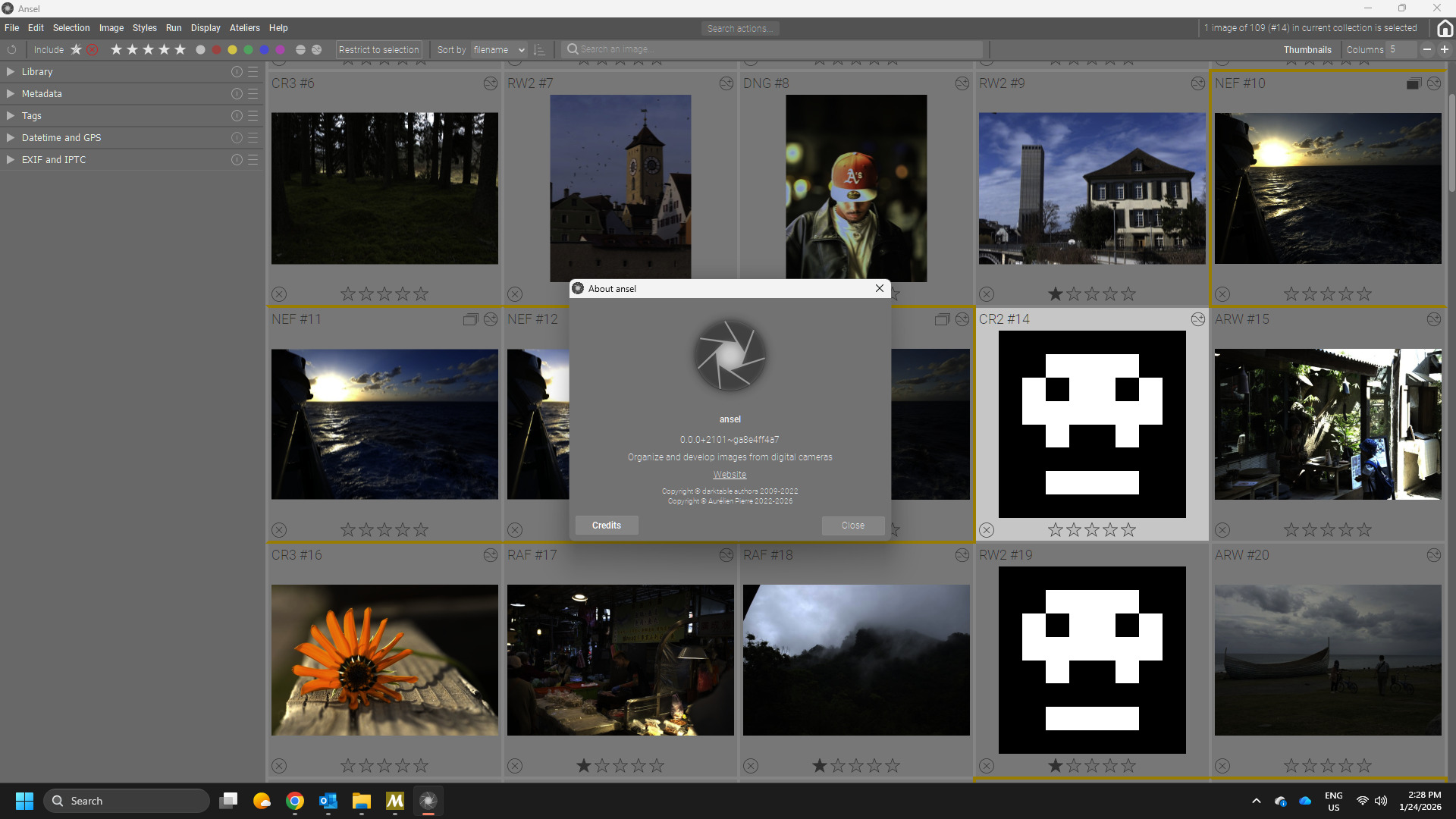
Task: Click the red rejected-images filter icon
Action: [x=93, y=50]
